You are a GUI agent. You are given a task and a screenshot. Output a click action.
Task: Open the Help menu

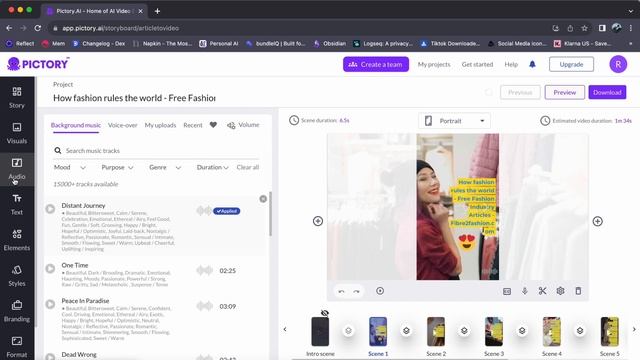[x=511, y=64]
